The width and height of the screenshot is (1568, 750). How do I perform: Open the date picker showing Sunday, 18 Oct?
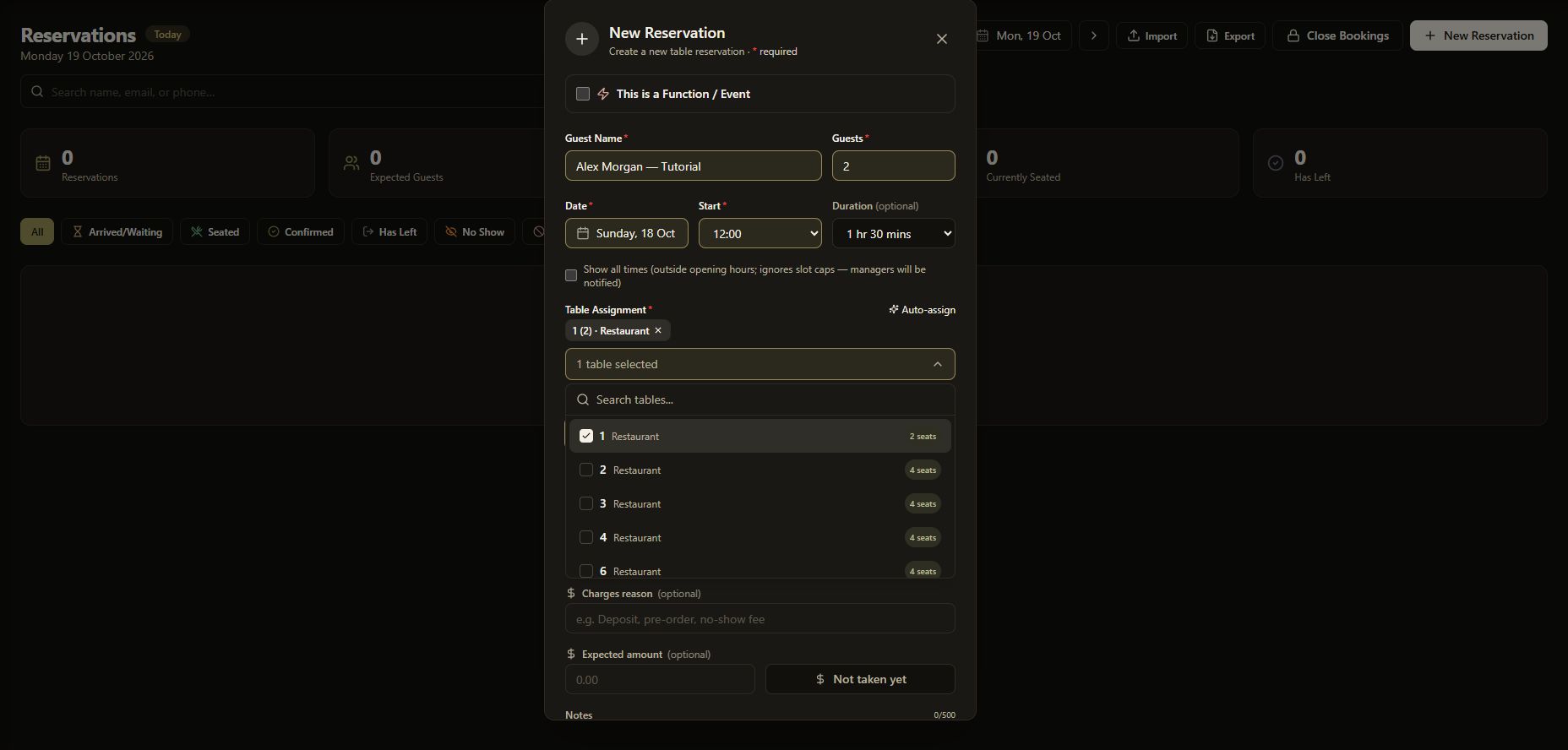(627, 233)
